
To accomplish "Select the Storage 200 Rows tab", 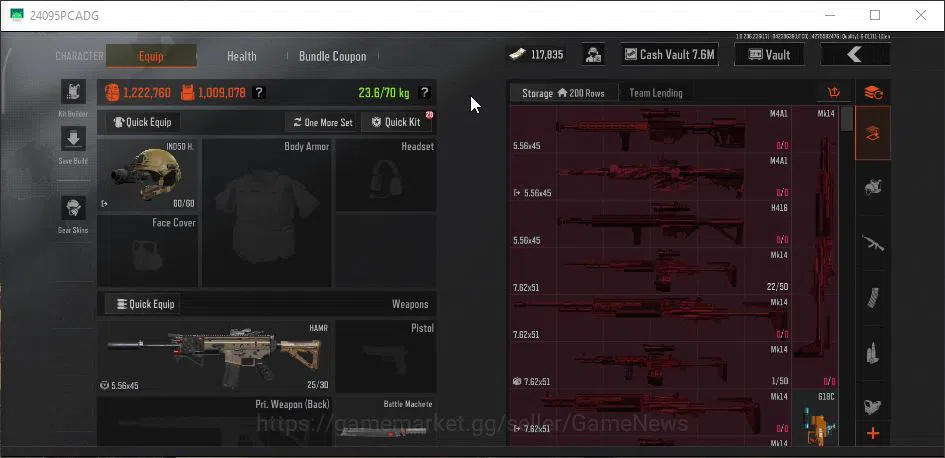I will pos(564,93).
